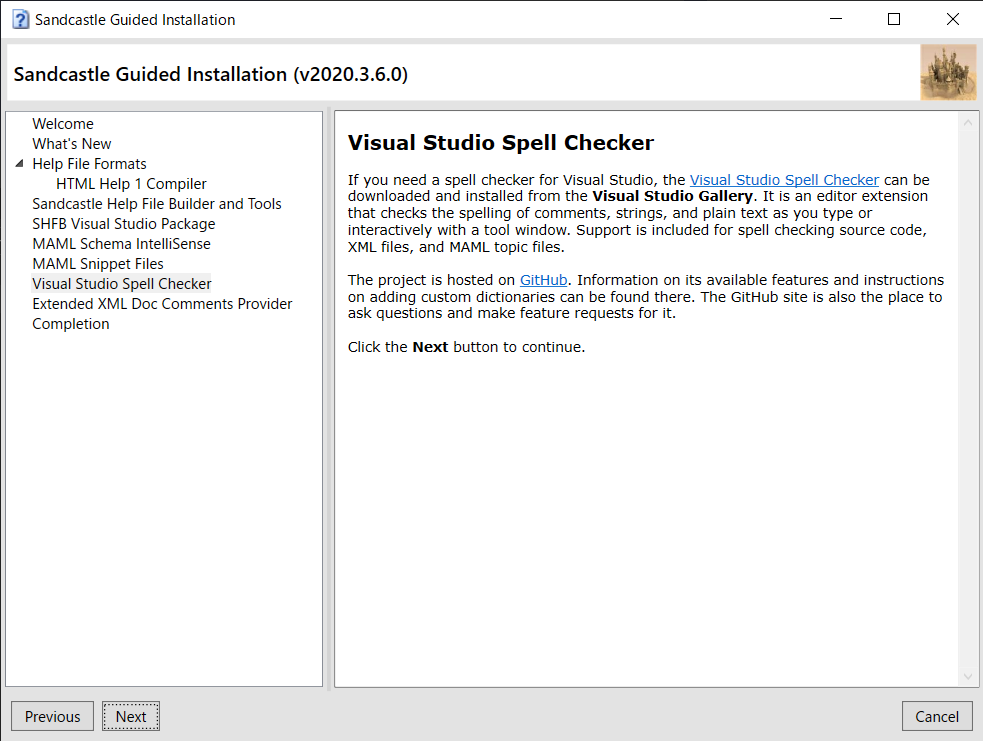Click the scrollbar up arrow in the content pane

tap(966, 121)
